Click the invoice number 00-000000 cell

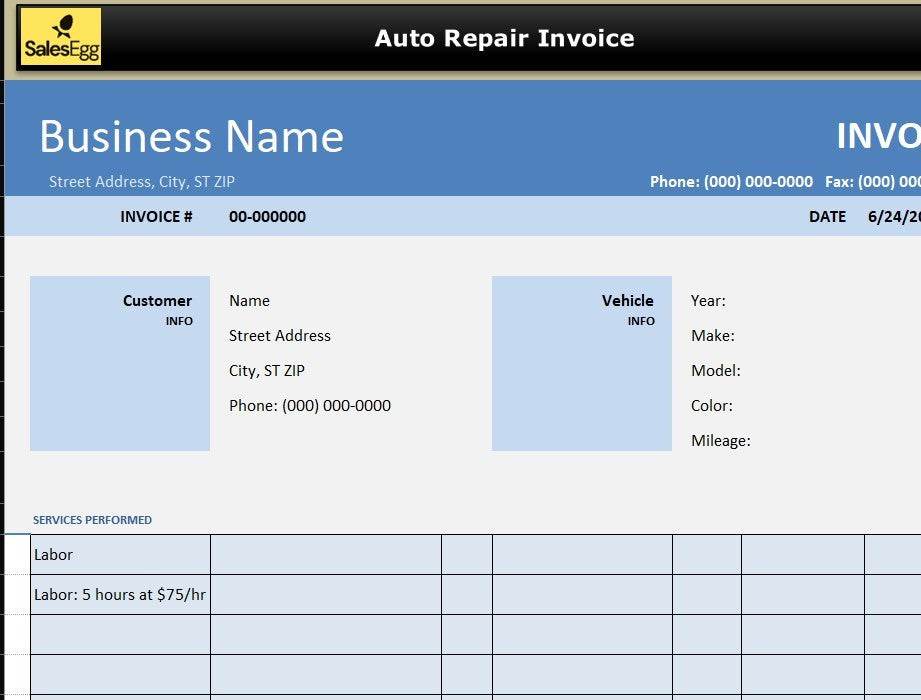[267, 217]
